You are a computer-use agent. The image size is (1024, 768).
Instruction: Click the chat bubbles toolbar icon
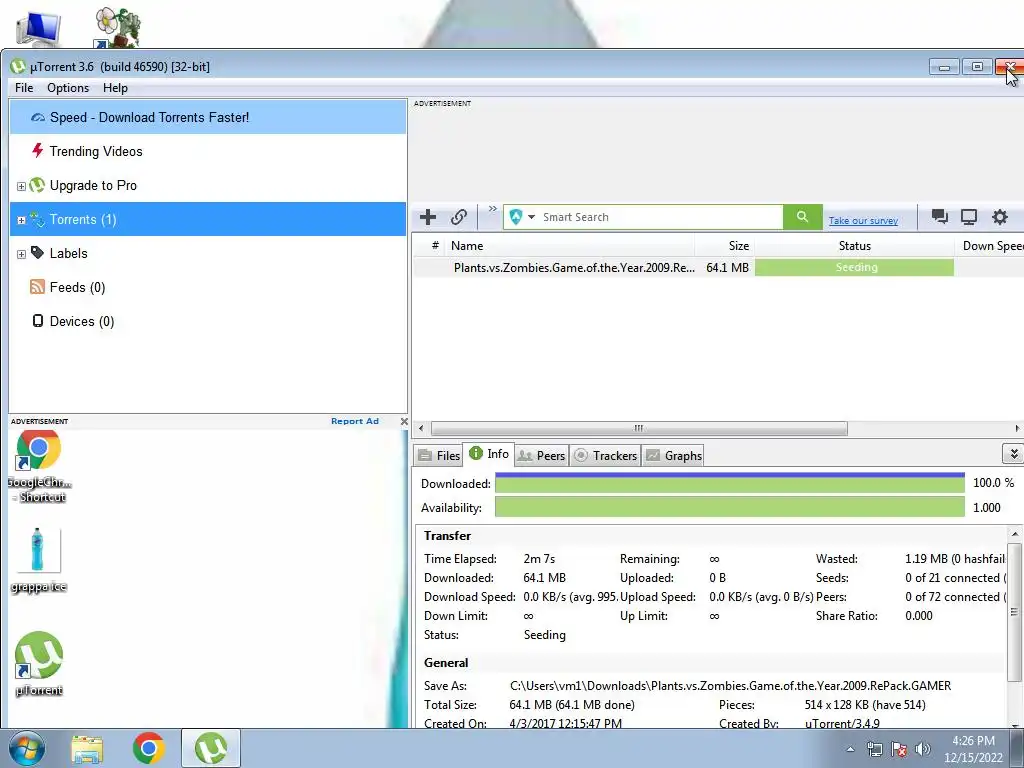point(940,217)
